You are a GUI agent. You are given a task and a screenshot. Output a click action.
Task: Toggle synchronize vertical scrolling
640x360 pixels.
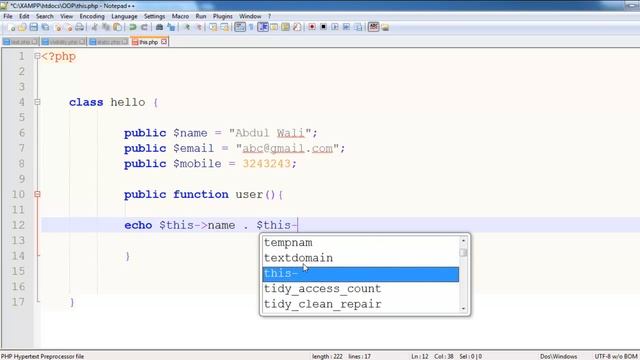[213, 27]
